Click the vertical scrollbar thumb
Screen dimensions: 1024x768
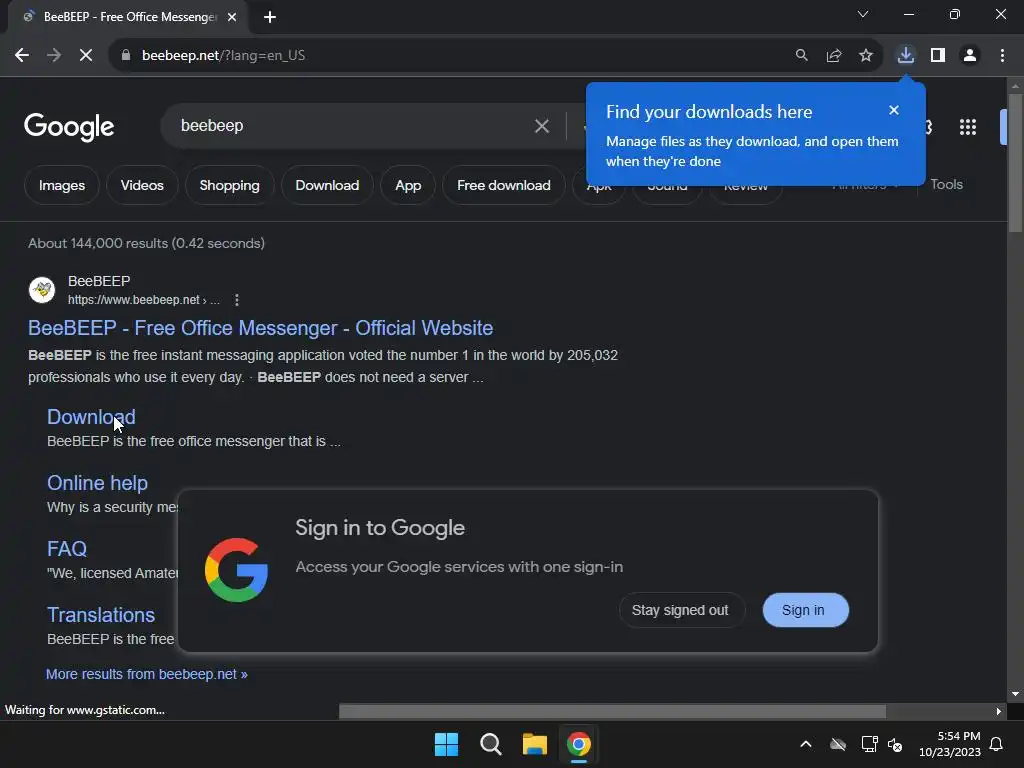pyautogui.click(x=1015, y=163)
